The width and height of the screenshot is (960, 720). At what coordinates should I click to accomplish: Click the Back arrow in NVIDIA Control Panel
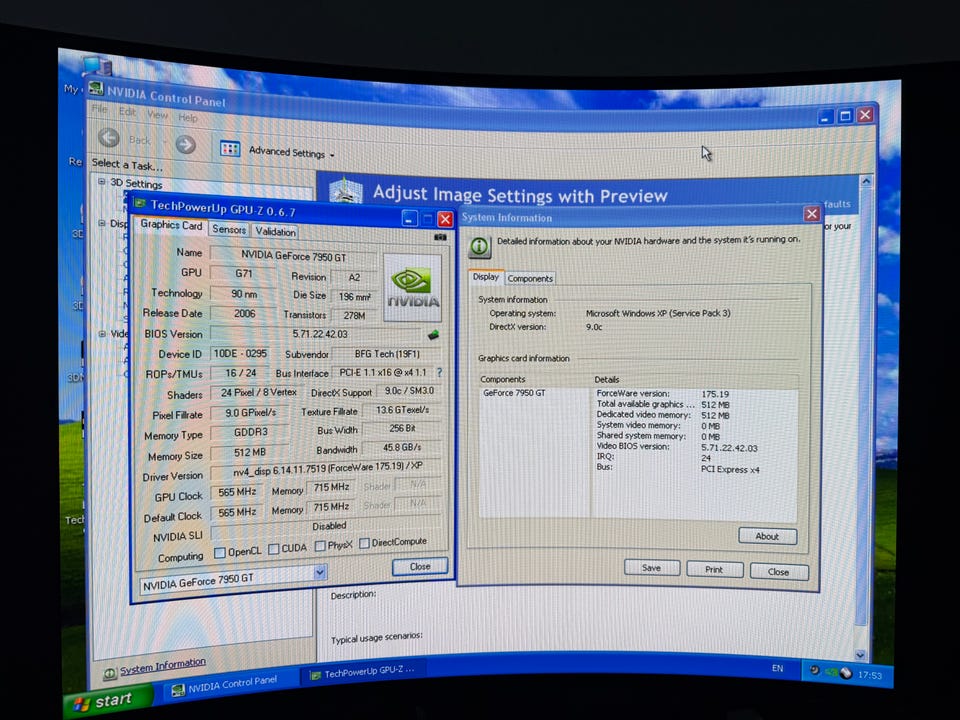pyautogui.click(x=109, y=138)
